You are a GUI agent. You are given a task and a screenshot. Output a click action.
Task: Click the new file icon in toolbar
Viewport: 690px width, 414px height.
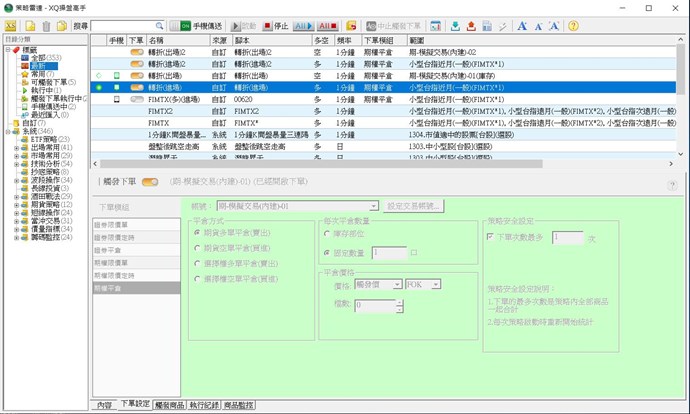coord(31,25)
